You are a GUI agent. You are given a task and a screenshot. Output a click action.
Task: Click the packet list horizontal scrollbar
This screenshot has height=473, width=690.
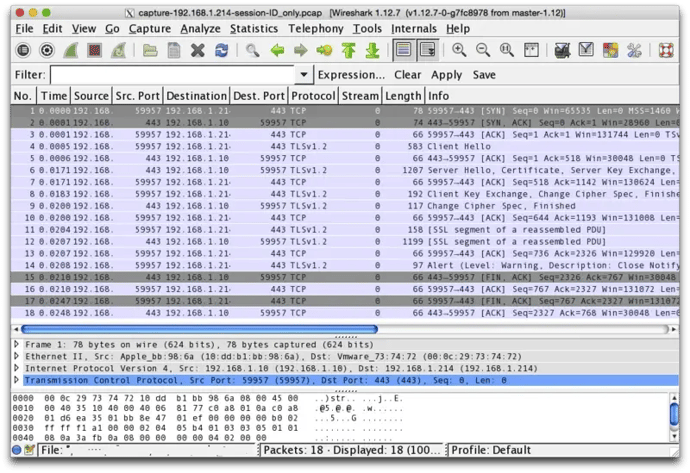(x=200, y=328)
